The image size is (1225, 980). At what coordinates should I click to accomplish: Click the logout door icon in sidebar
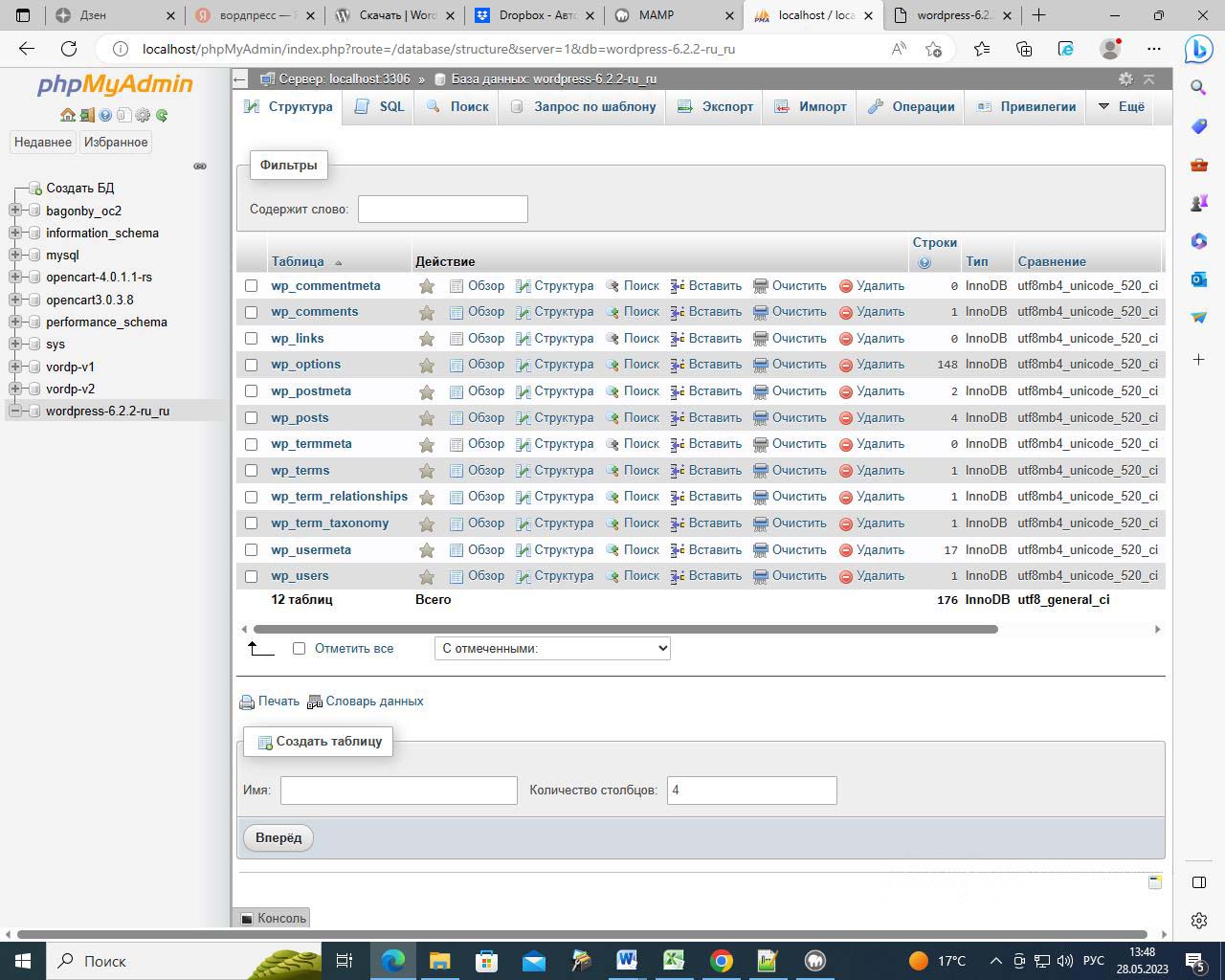86,115
